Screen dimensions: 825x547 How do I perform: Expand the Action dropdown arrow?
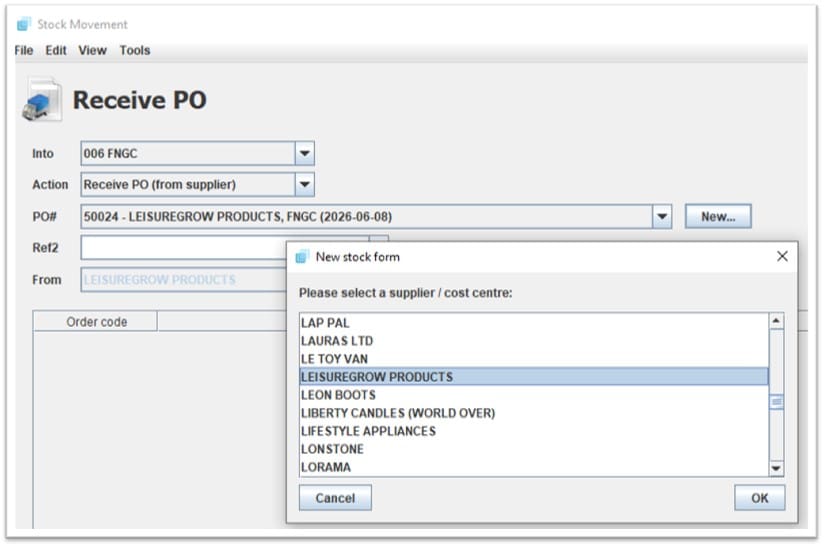click(x=304, y=185)
